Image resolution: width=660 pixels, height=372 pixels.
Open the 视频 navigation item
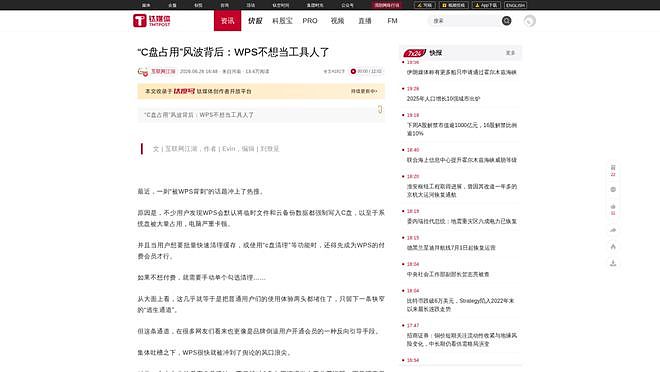click(x=337, y=21)
